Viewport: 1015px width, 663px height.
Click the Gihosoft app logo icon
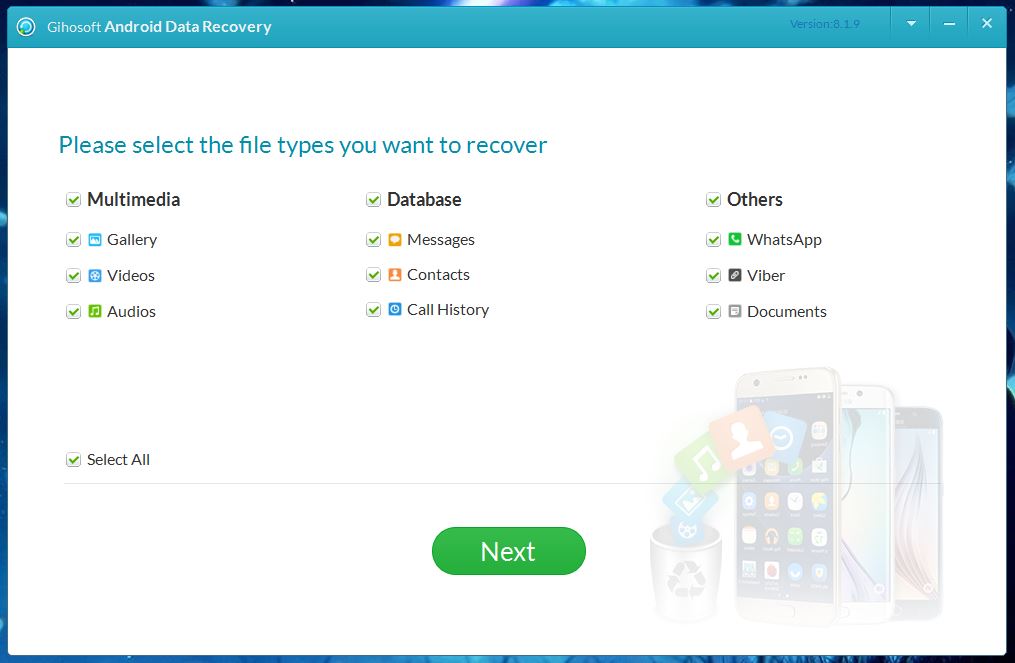26,27
